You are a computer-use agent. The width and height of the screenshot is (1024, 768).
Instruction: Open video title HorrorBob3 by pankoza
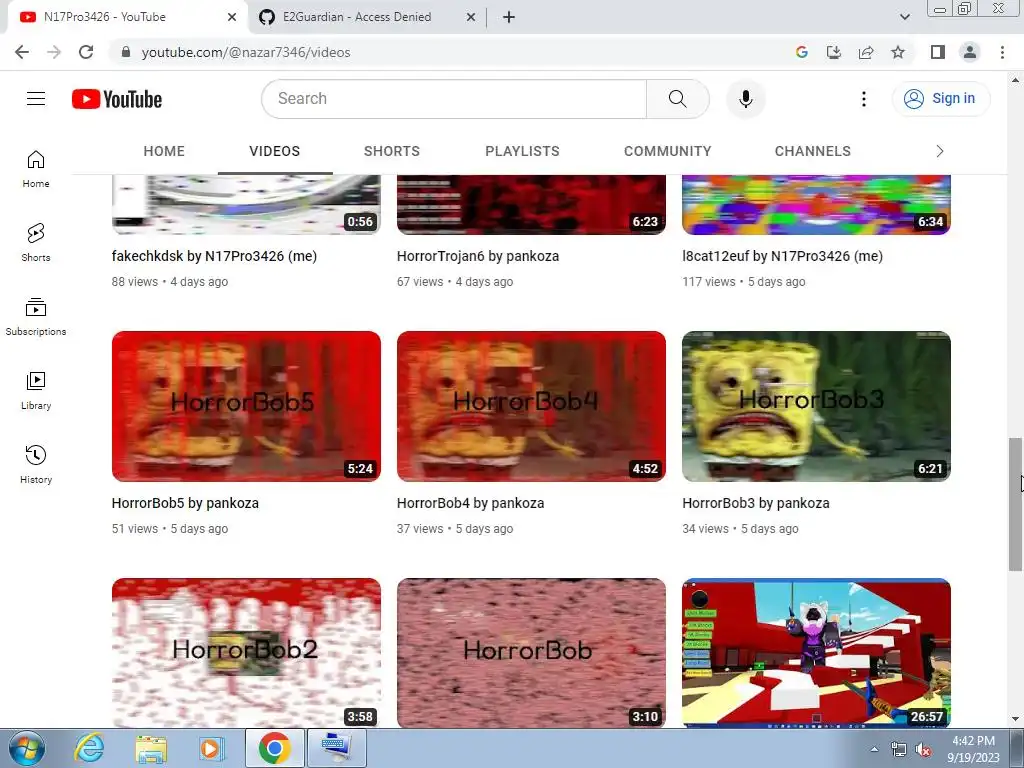click(756, 503)
